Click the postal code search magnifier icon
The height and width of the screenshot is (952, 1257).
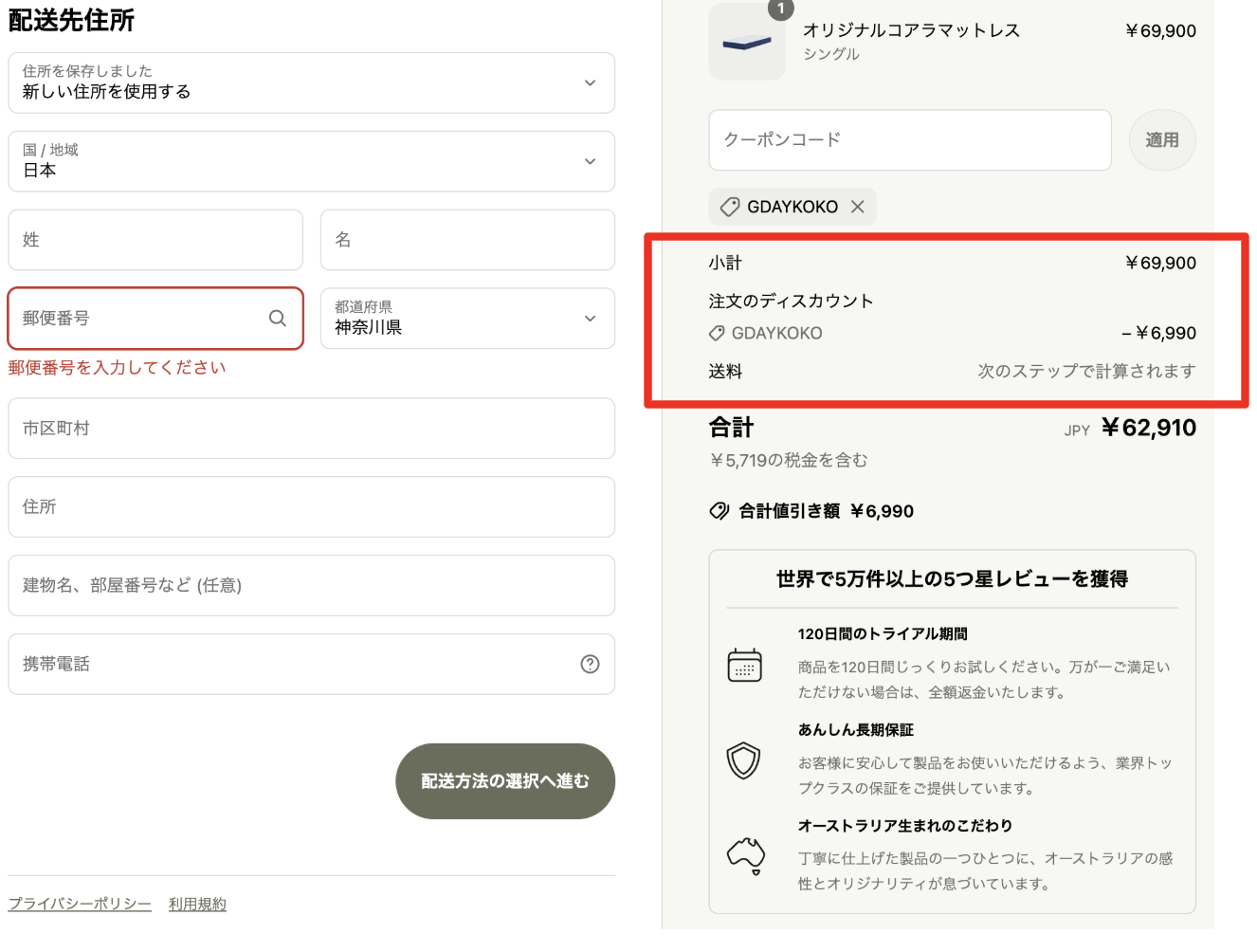[x=277, y=319]
